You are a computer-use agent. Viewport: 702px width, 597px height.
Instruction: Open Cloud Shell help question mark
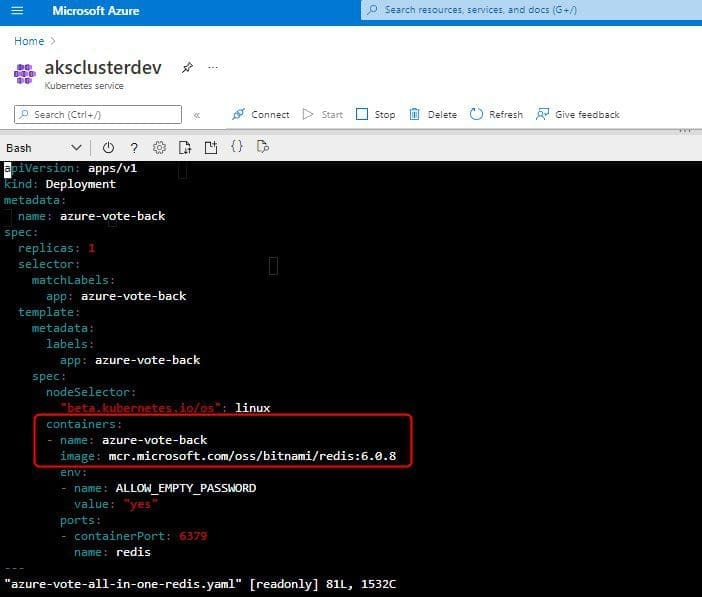(x=134, y=148)
